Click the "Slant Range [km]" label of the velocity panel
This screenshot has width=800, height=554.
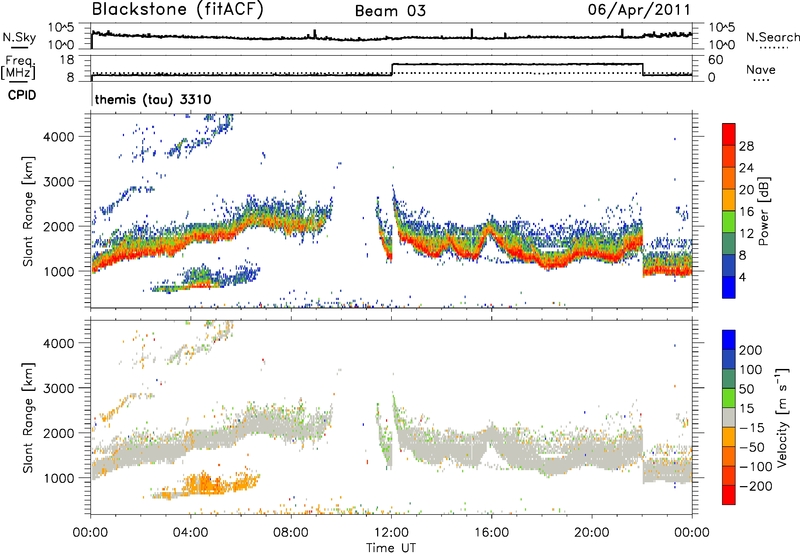[28, 417]
